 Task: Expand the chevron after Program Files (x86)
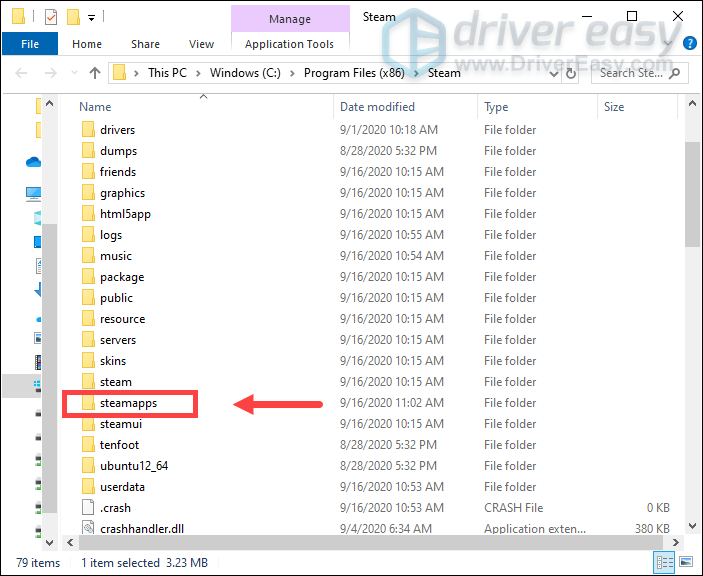coord(416,73)
